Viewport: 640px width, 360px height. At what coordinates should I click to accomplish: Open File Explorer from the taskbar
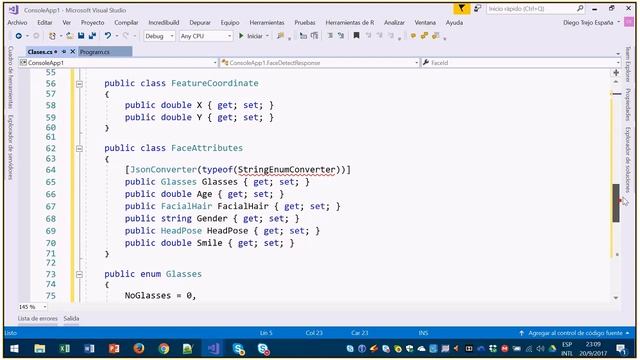(40, 349)
